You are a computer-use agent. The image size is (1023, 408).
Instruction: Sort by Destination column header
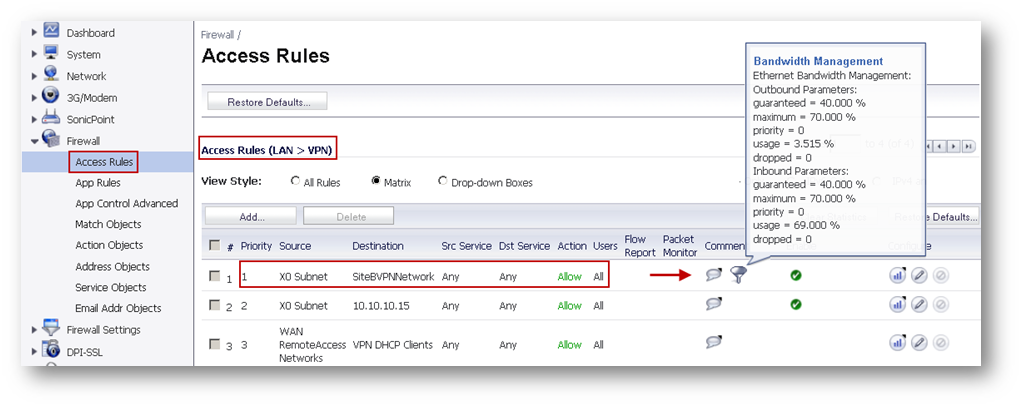(x=378, y=246)
